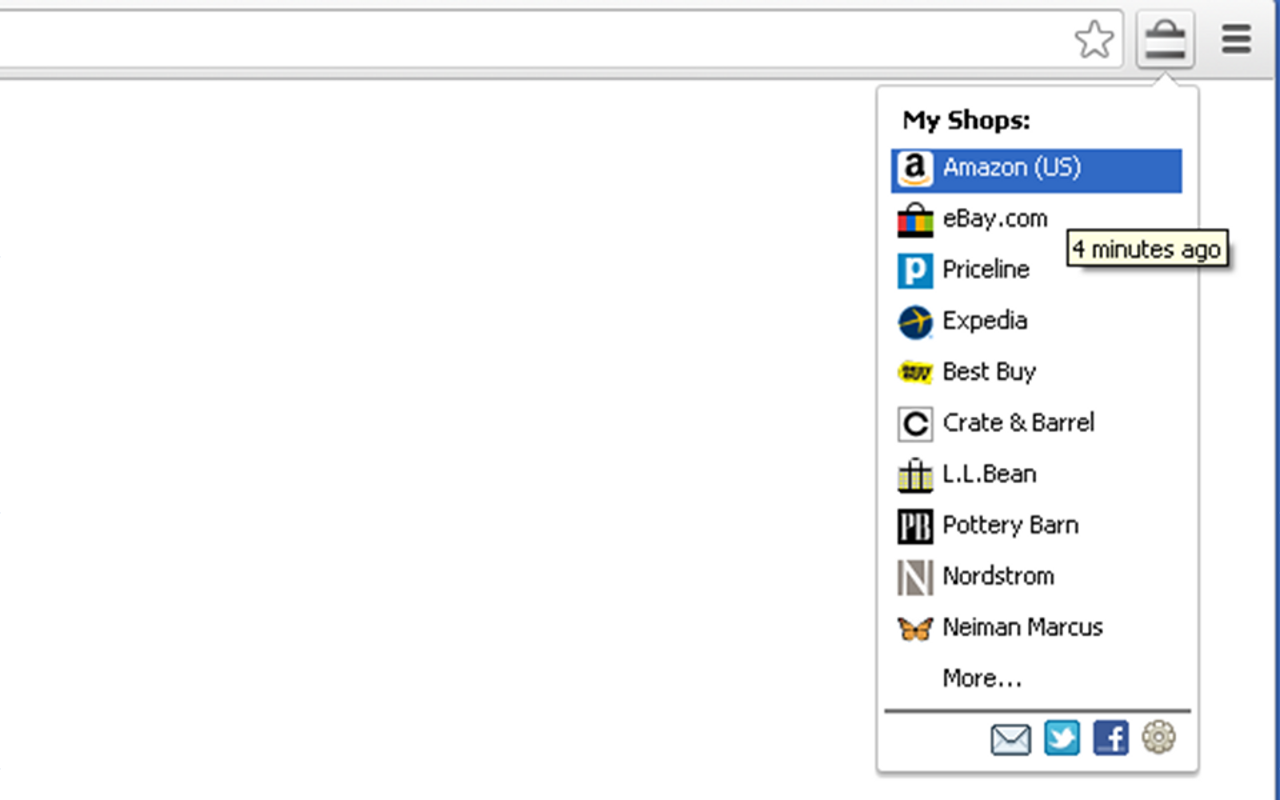Choose Crate & Barrel in the list
The width and height of the screenshot is (1280, 800).
click(1018, 423)
